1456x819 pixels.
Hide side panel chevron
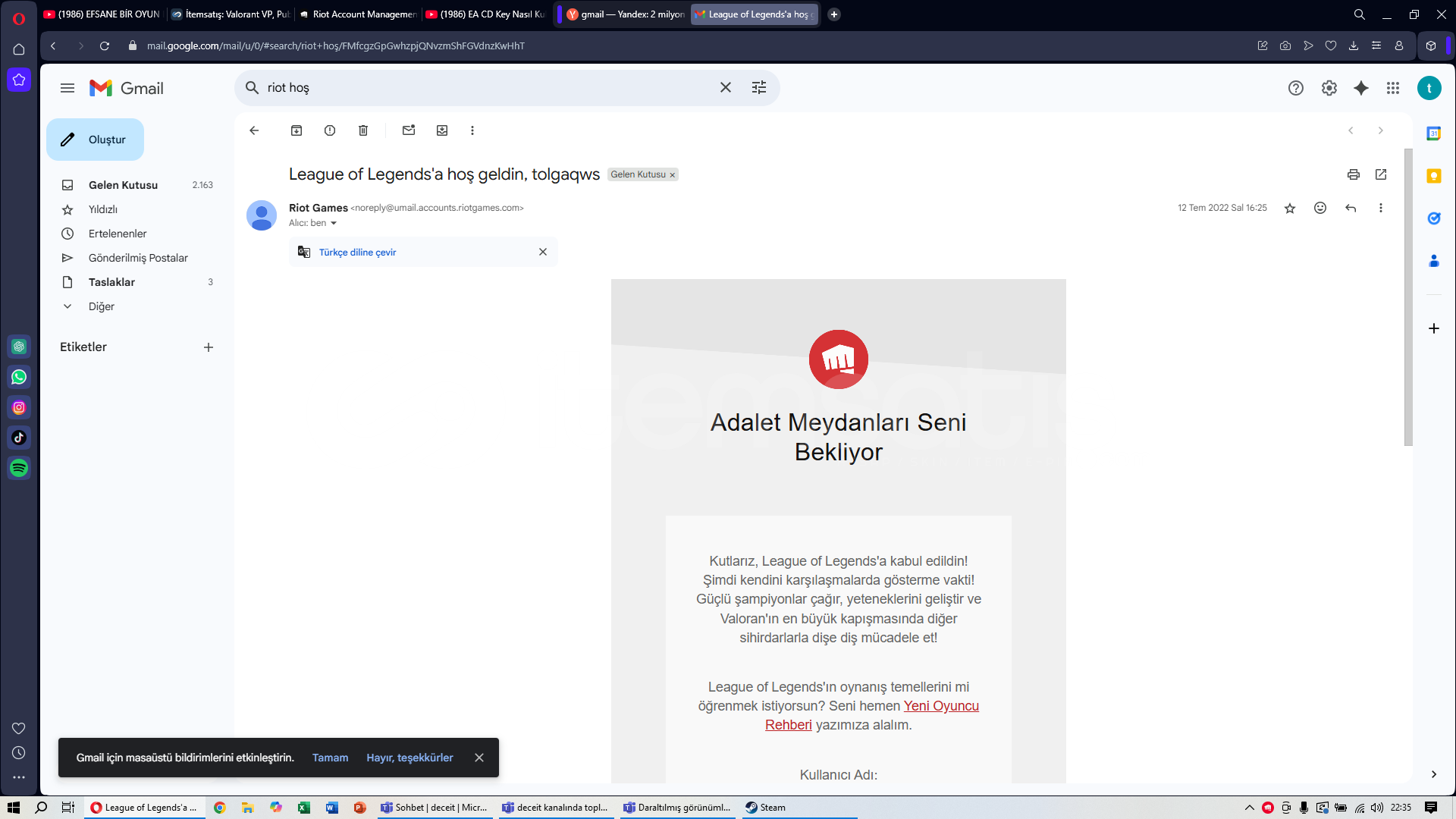coord(1433,774)
